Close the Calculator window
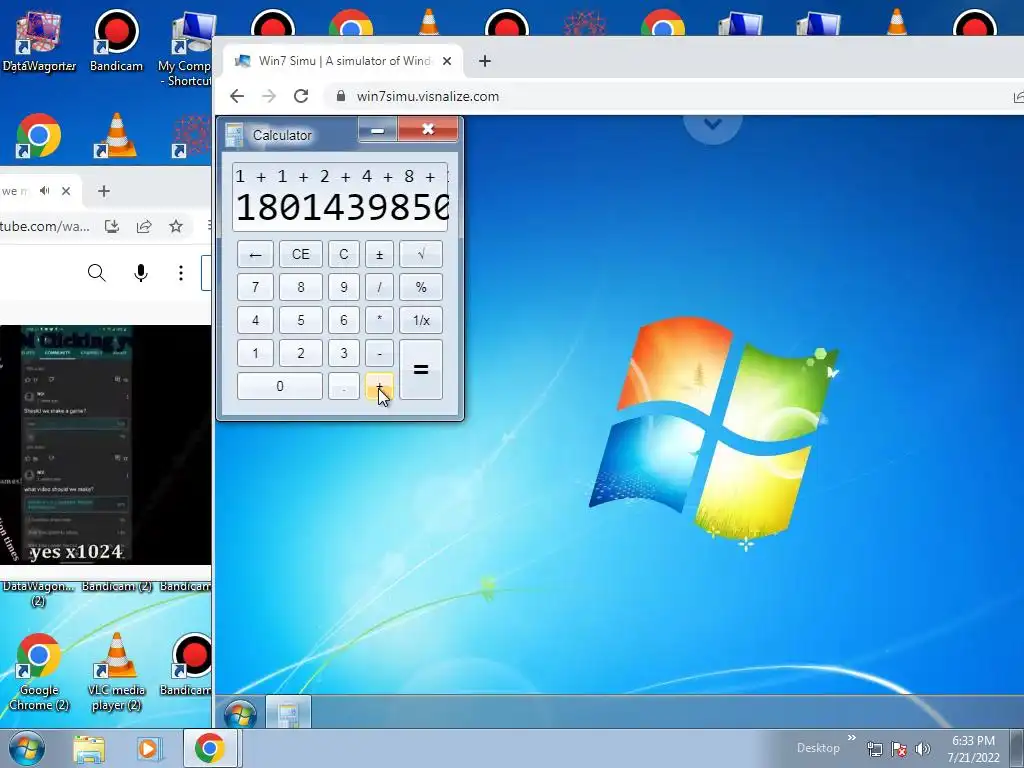The height and width of the screenshot is (768, 1024). coord(428,129)
